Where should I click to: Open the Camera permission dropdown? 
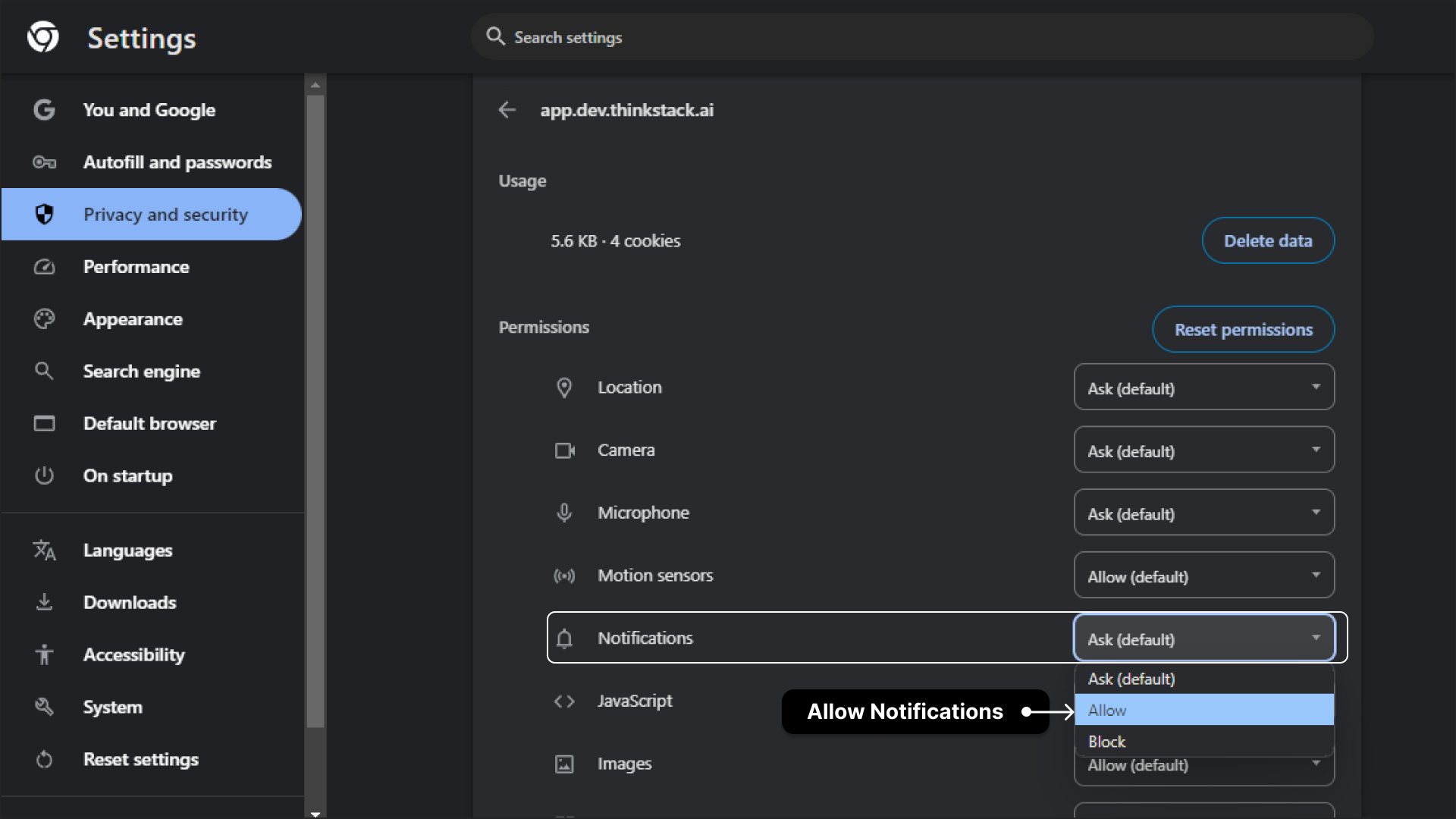1204,450
